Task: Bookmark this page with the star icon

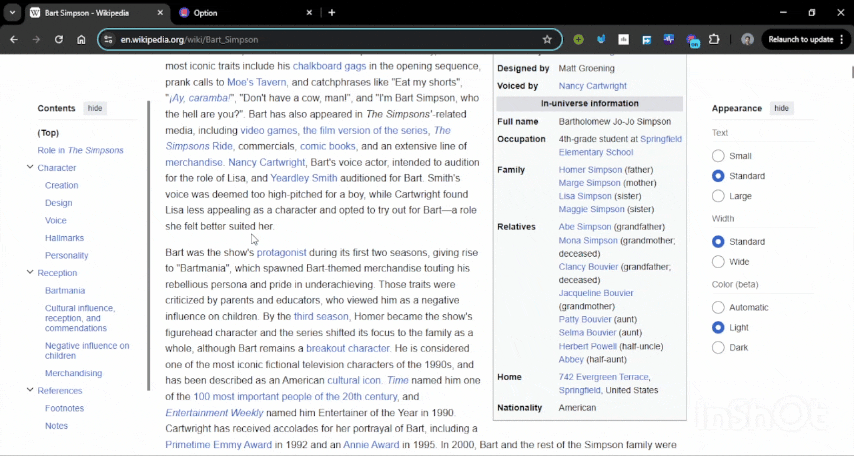Action: (x=547, y=39)
